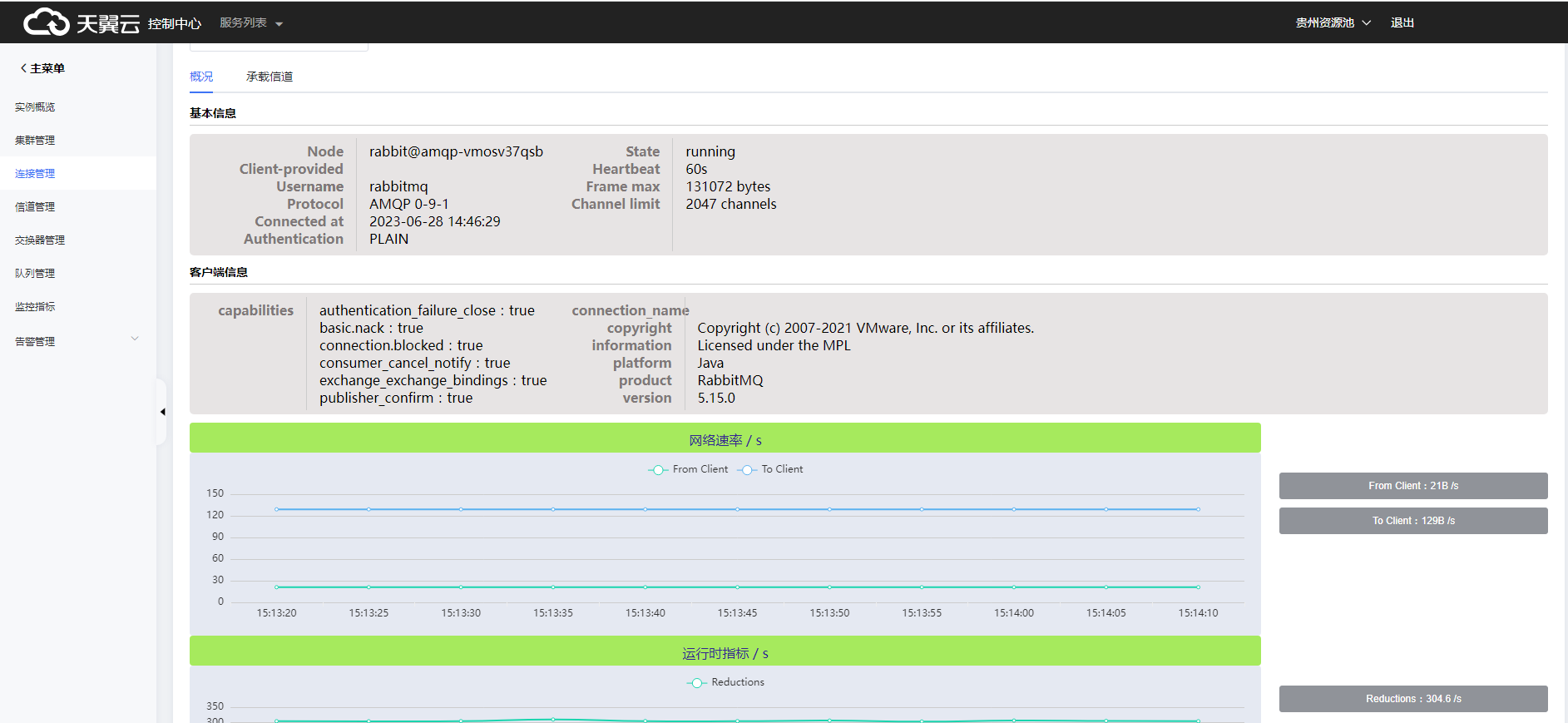1568x723 pixels.
Task: Click the Reductions 304.6/s stat box
Action: (1413, 699)
